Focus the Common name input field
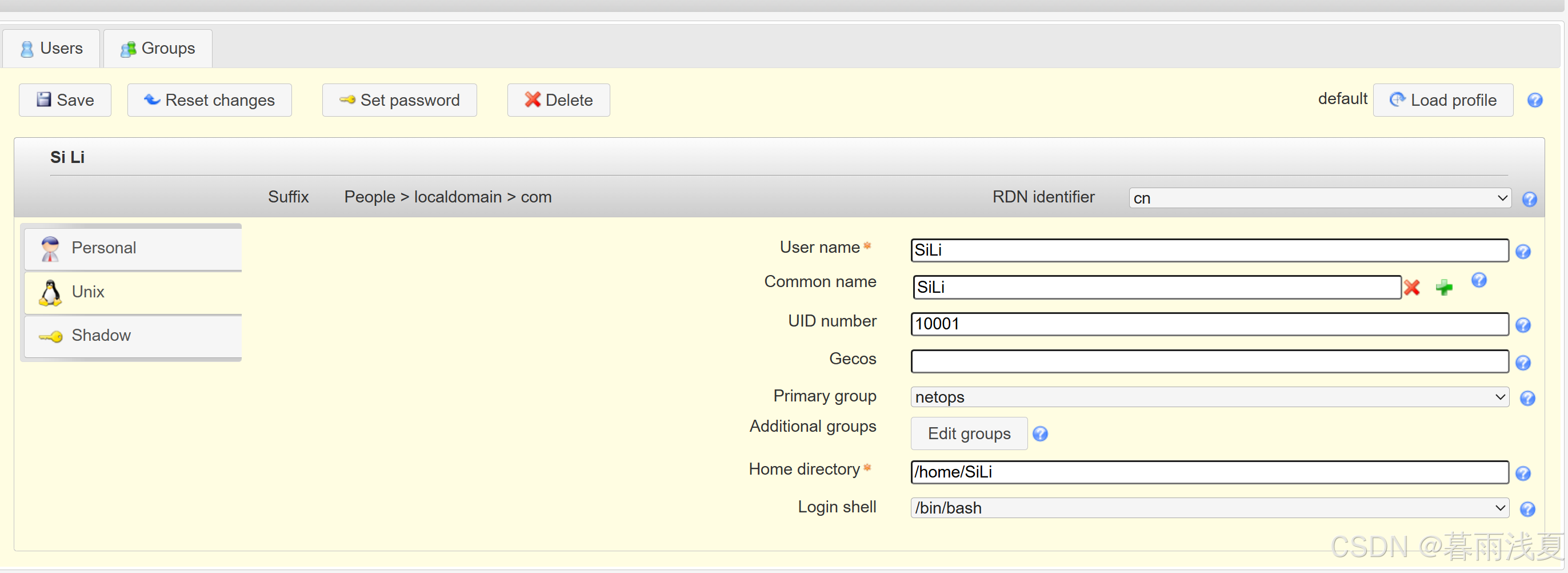The height and width of the screenshot is (573, 1568). 1157,287
